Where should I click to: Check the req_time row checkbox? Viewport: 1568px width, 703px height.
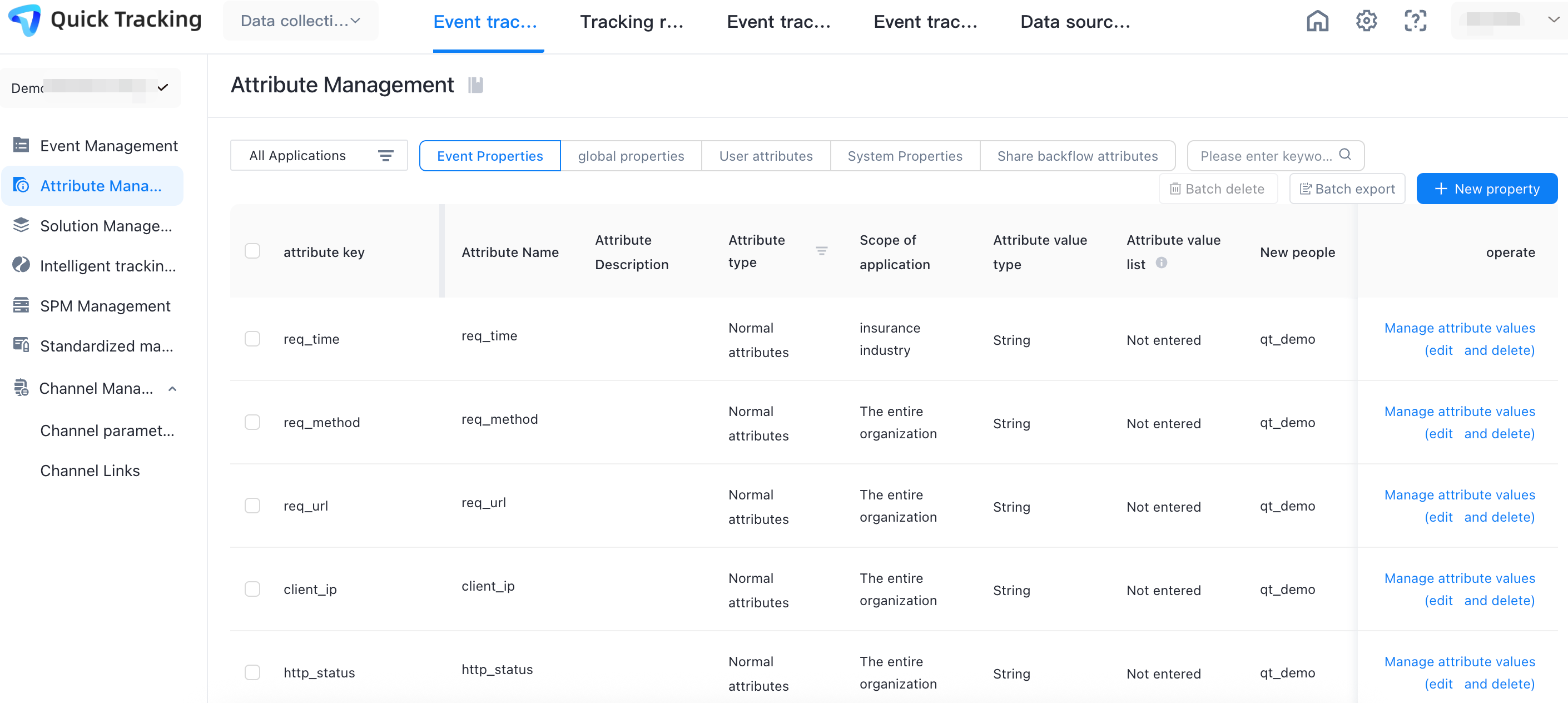point(252,338)
